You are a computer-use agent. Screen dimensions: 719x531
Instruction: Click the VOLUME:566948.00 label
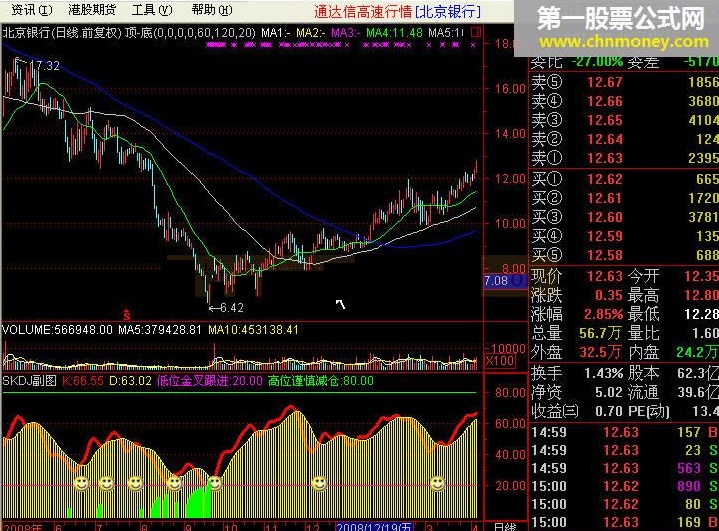pyautogui.click(x=57, y=330)
